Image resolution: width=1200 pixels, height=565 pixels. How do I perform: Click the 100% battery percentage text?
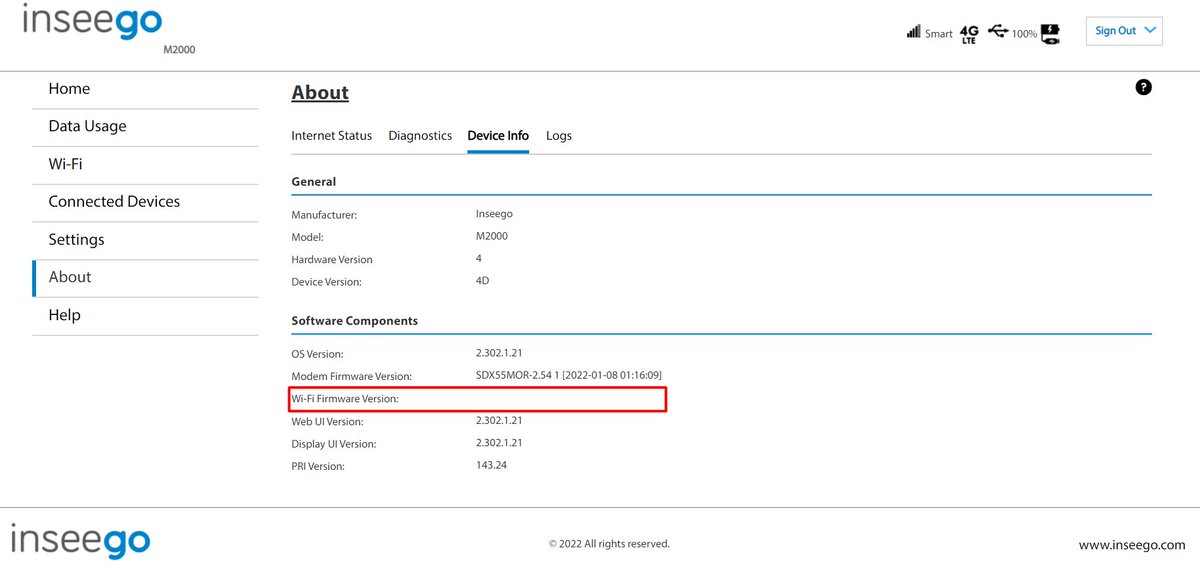pos(1024,34)
